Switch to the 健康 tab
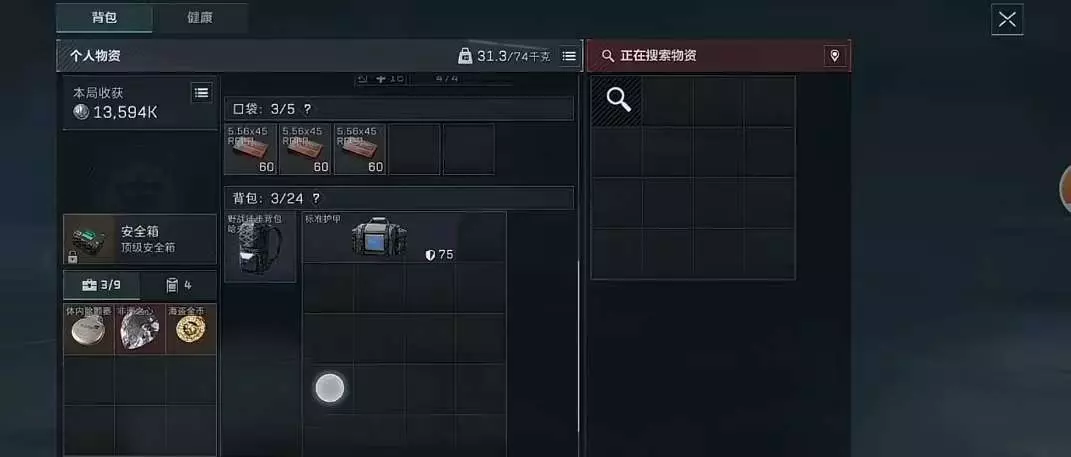The height and width of the screenshot is (457, 1071). 199,18
